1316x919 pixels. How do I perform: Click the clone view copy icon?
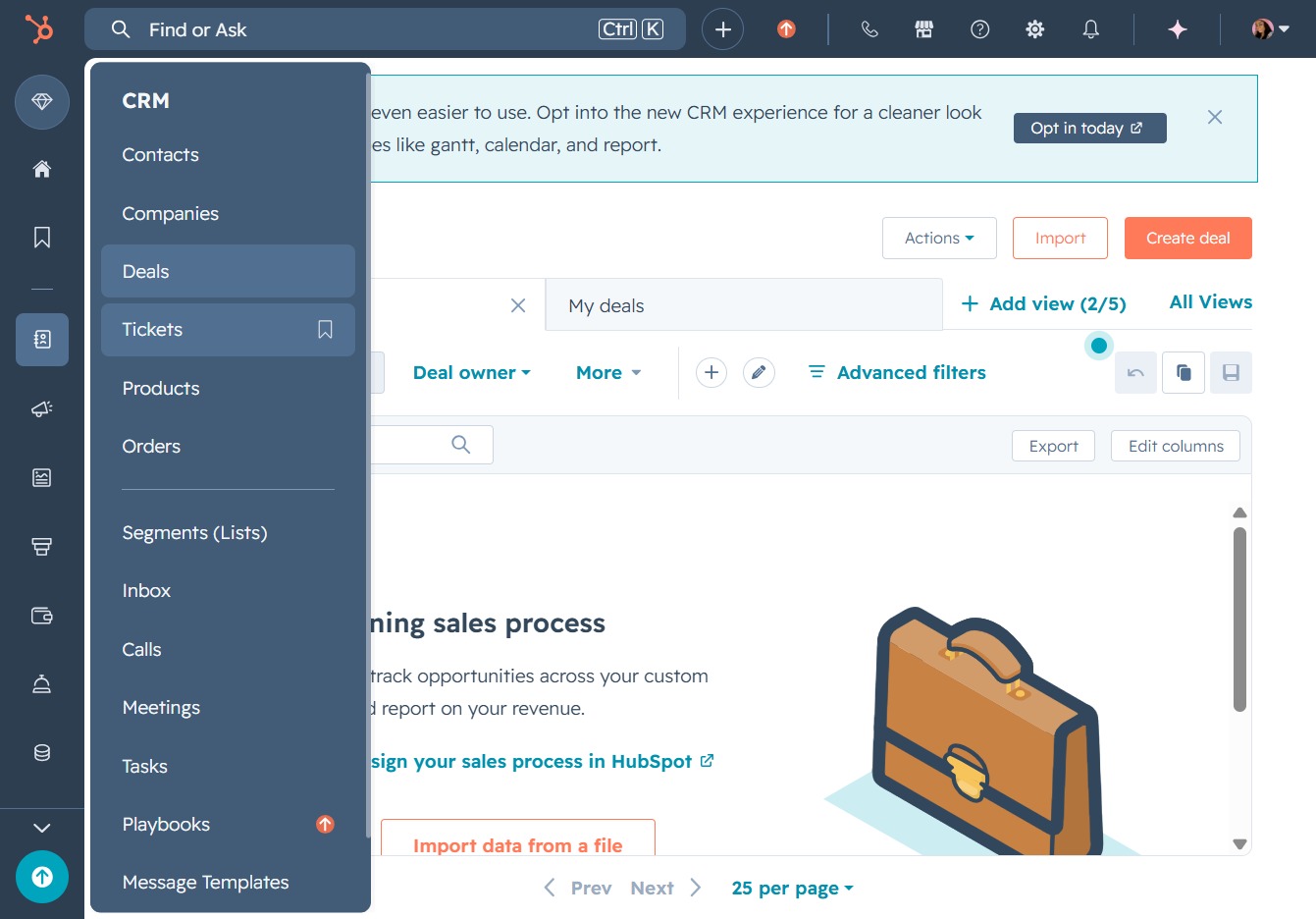tap(1184, 373)
